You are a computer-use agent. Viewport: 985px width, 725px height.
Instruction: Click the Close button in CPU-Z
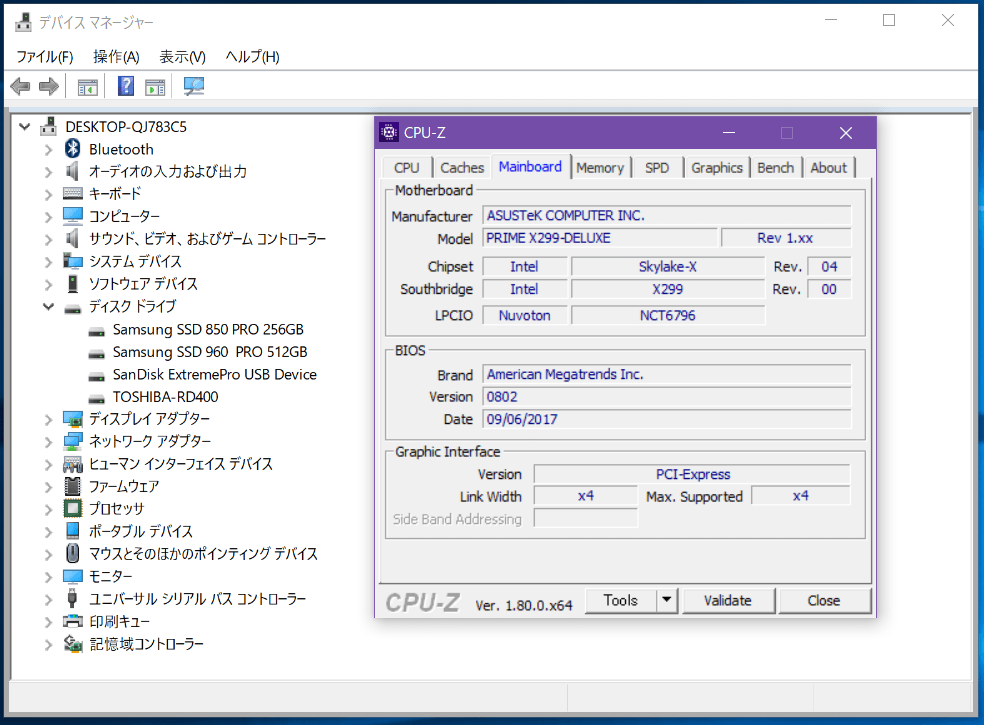[x=824, y=600]
